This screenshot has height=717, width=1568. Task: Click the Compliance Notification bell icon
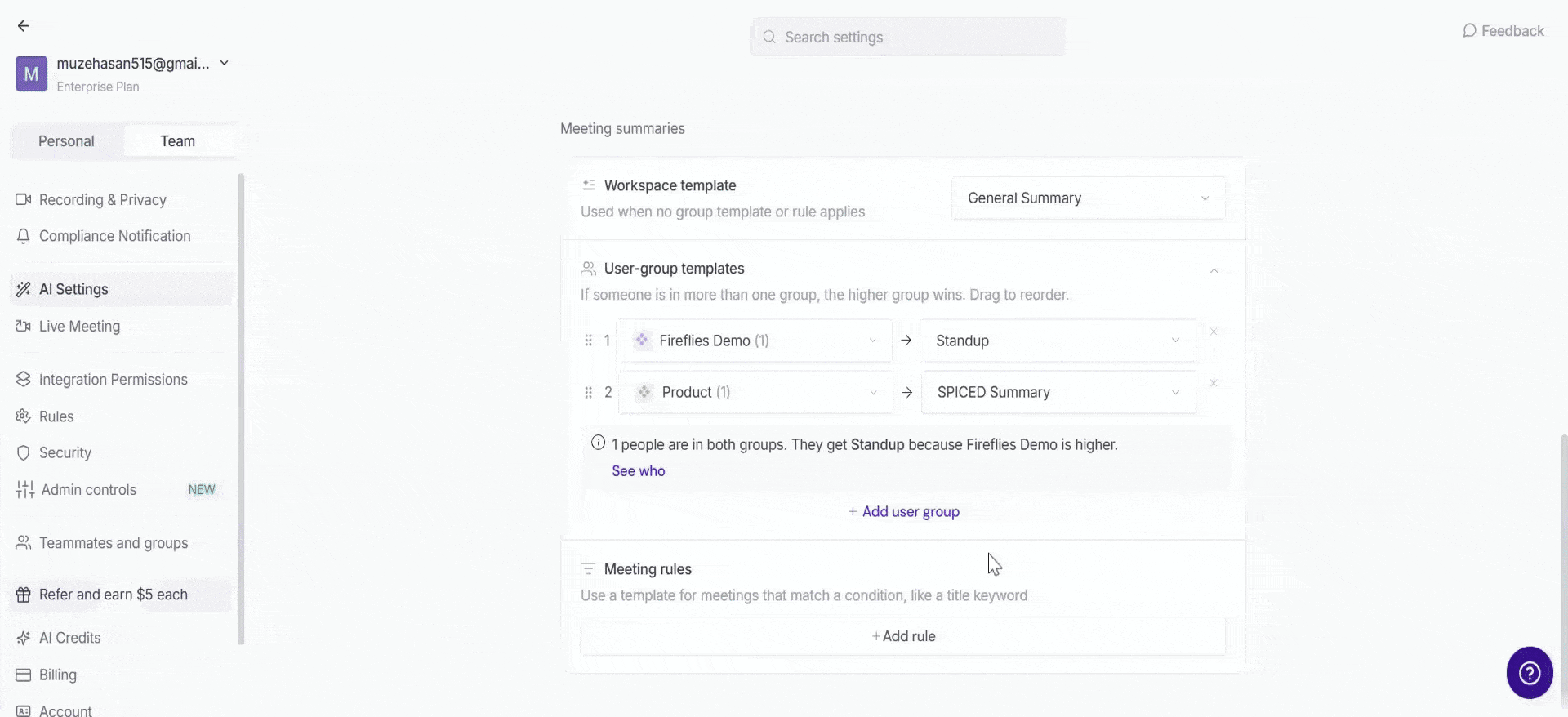(x=24, y=236)
